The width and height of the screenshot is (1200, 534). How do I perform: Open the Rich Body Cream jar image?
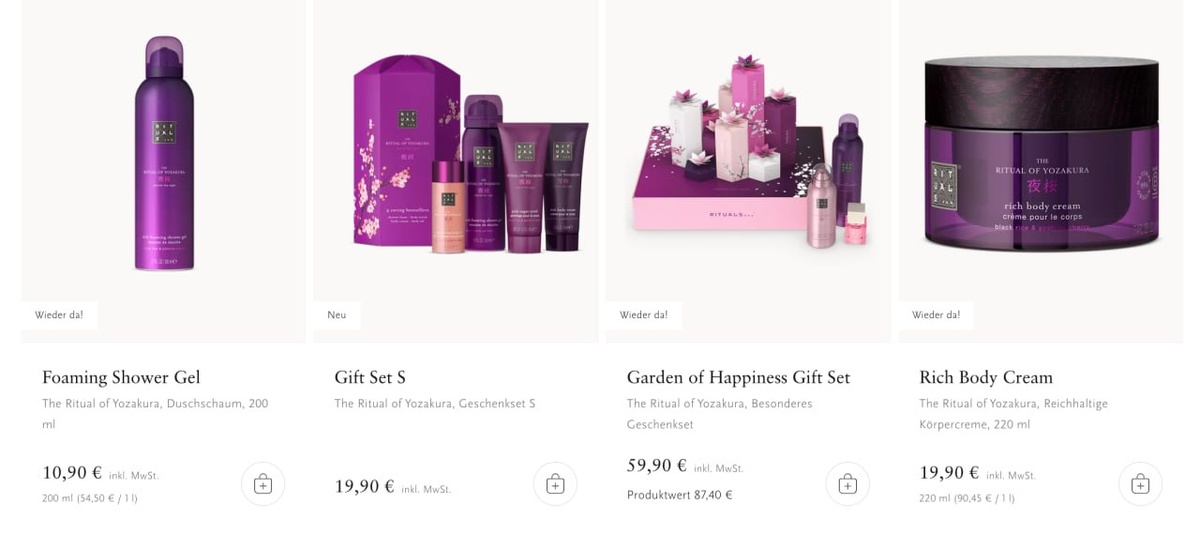[x=1041, y=153]
